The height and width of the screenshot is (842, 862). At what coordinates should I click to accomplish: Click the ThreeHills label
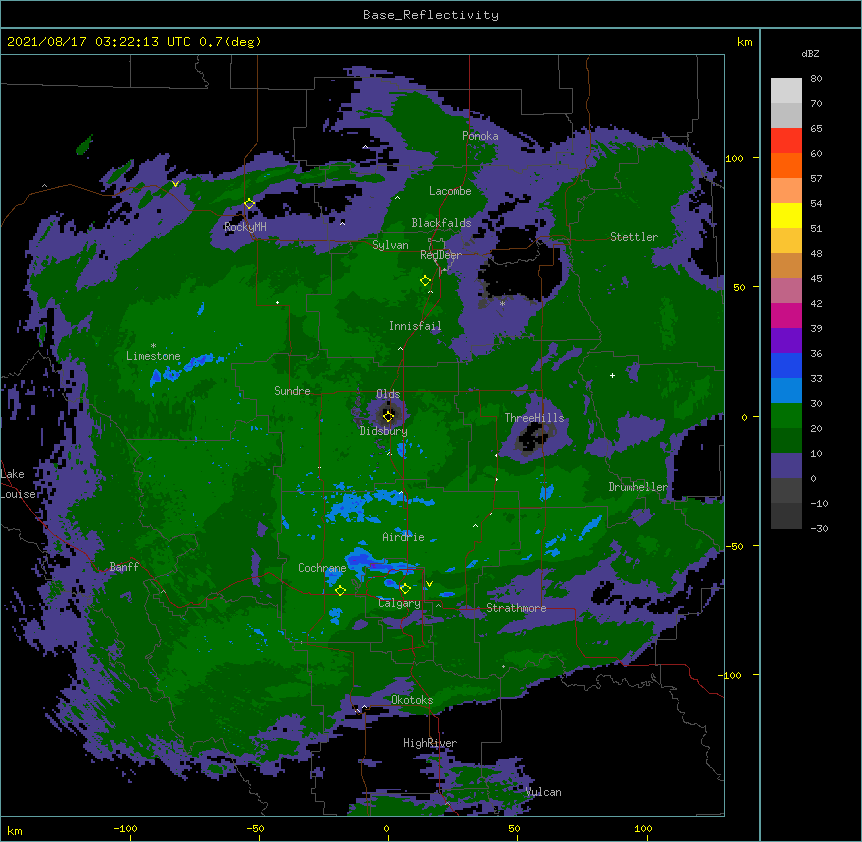(x=534, y=418)
